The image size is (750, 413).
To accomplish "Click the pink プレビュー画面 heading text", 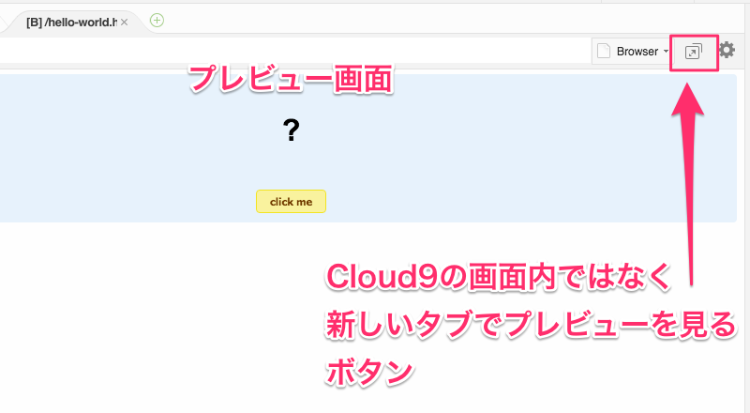I will (x=290, y=79).
